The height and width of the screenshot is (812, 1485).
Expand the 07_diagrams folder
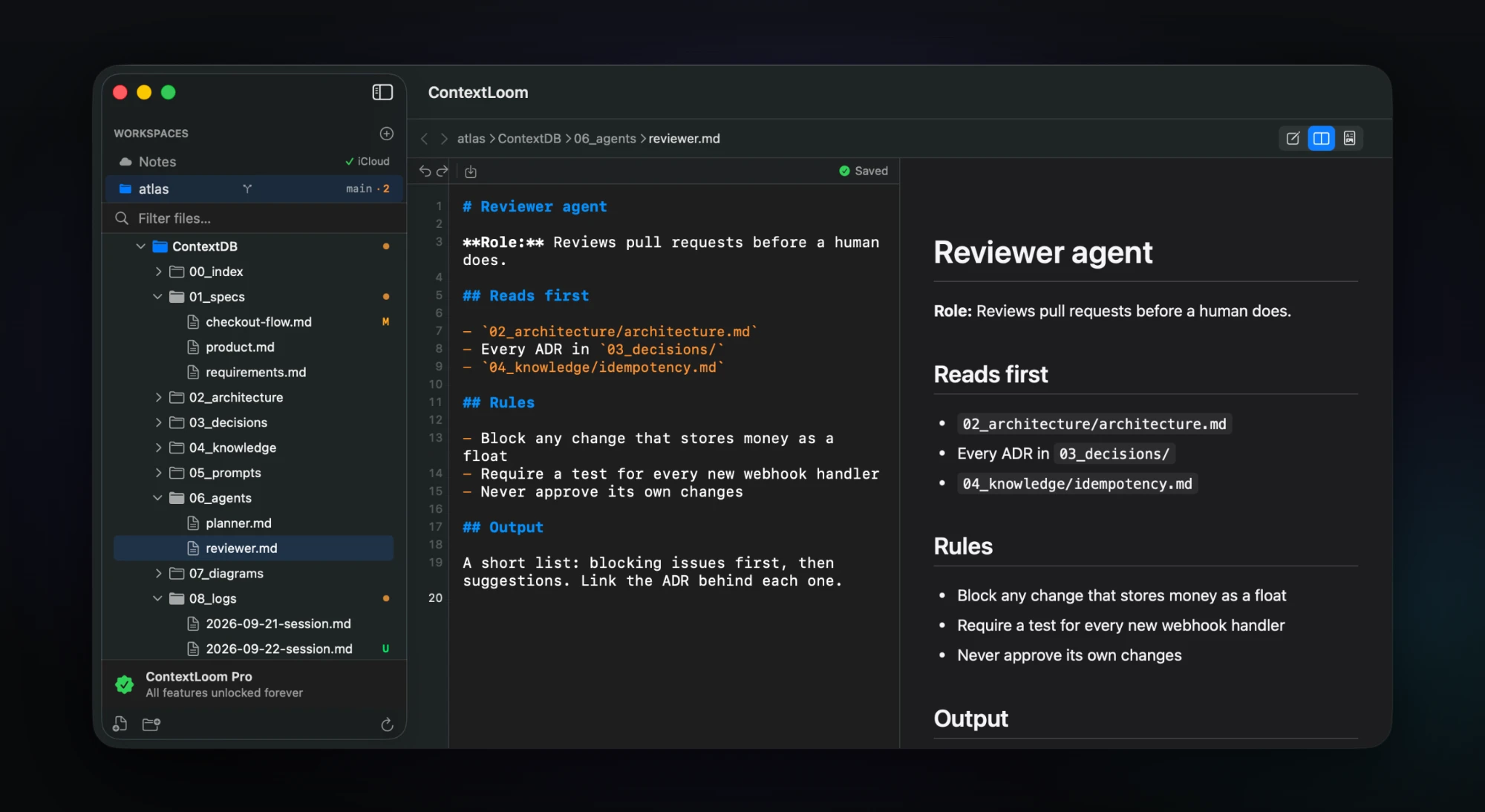point(158,574)
